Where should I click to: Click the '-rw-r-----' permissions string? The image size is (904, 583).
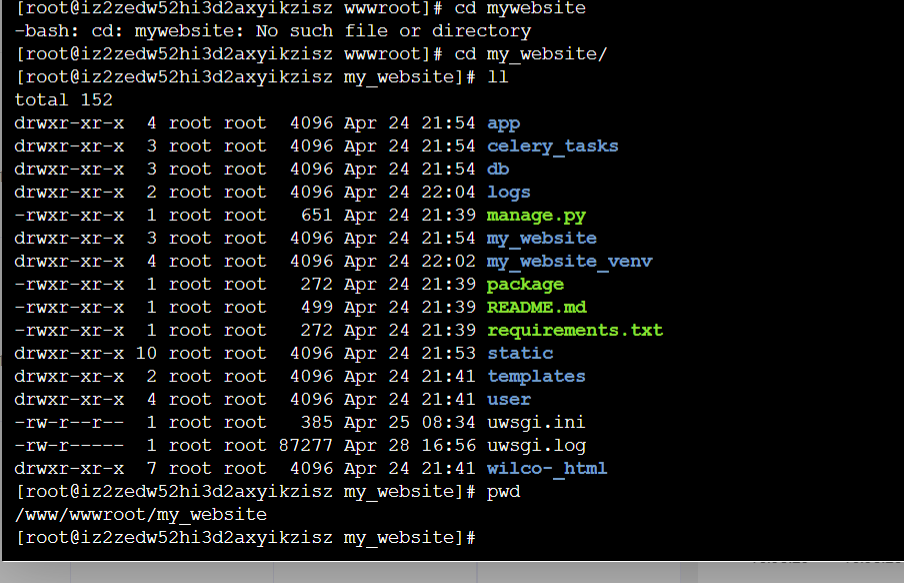(69, 446)
